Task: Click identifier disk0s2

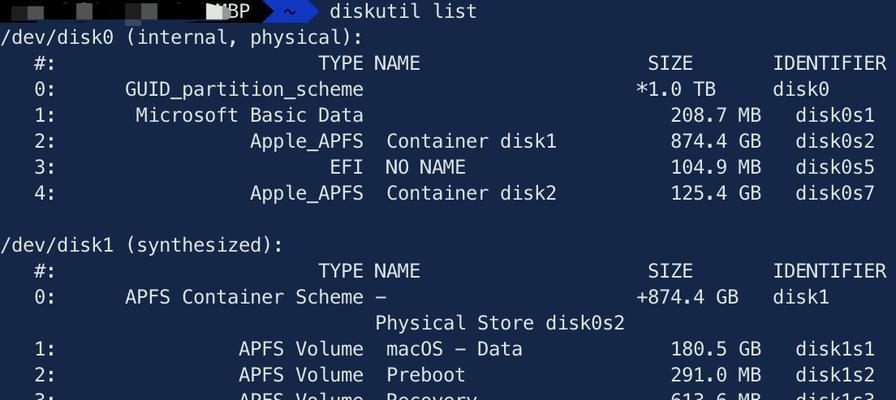Action: pyautogui.click(x=835, y=142)
